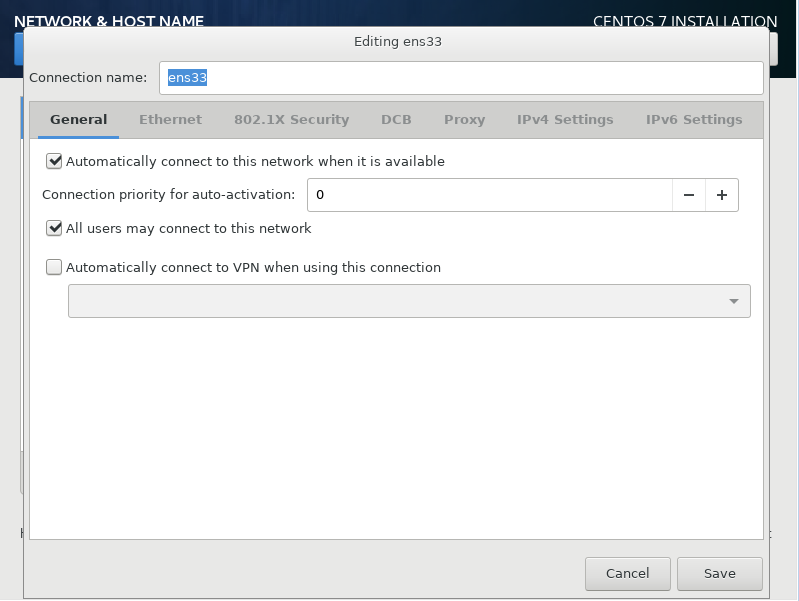The height and width of the screenshot is (601, 799).
Task: Click the Connection name text field
Action: coord(461,78)
